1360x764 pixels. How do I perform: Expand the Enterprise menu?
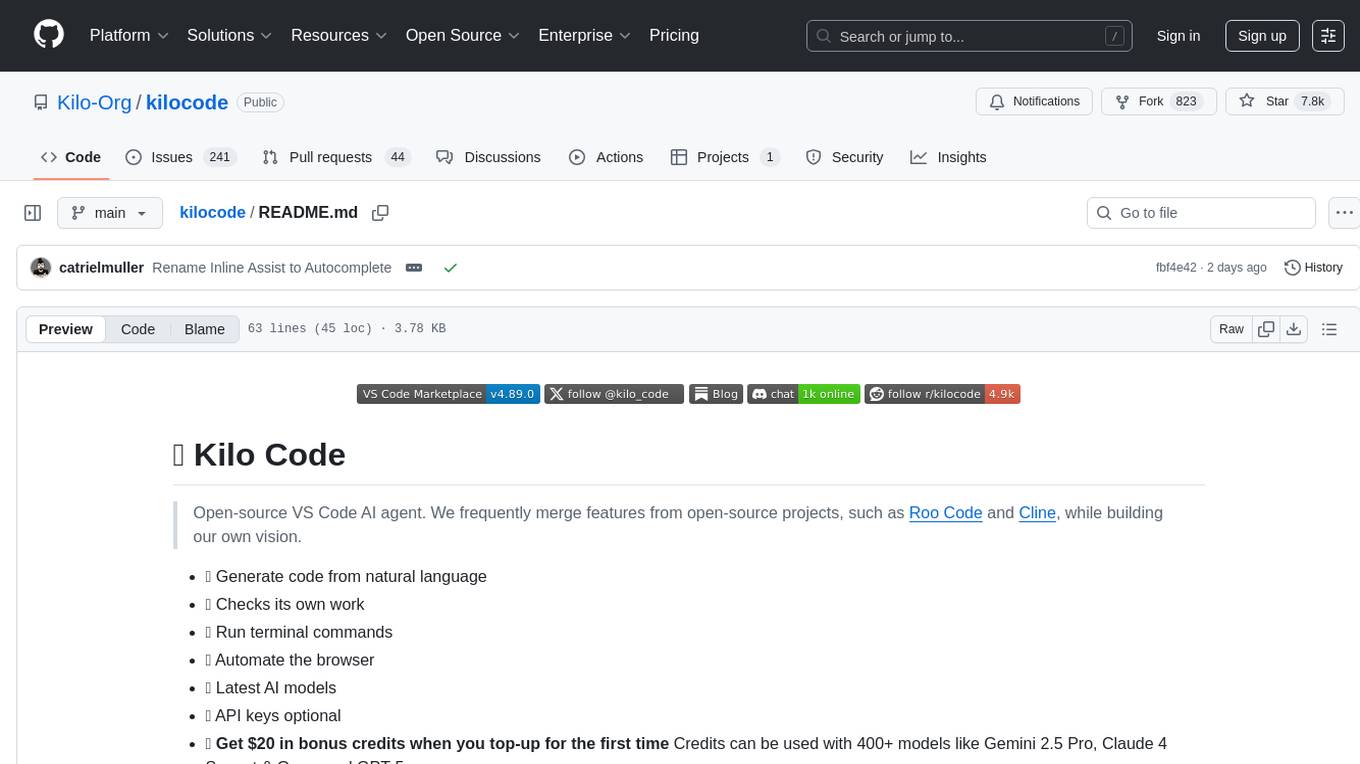click(x=585, y=35)
